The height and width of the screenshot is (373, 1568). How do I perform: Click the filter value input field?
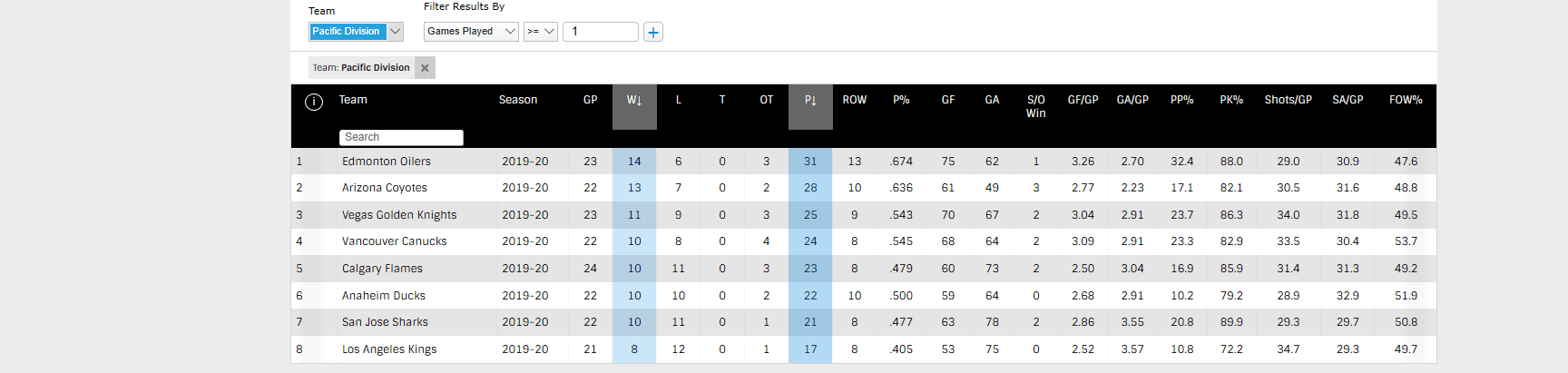coord(601,32)
